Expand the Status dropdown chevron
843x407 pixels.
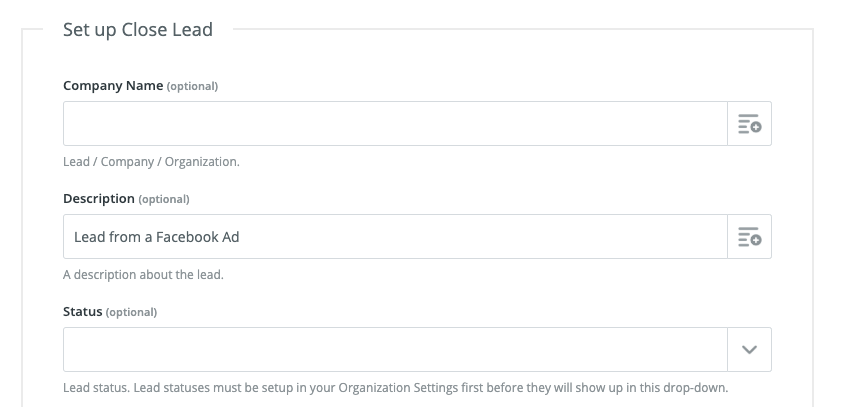click(749, 350)
